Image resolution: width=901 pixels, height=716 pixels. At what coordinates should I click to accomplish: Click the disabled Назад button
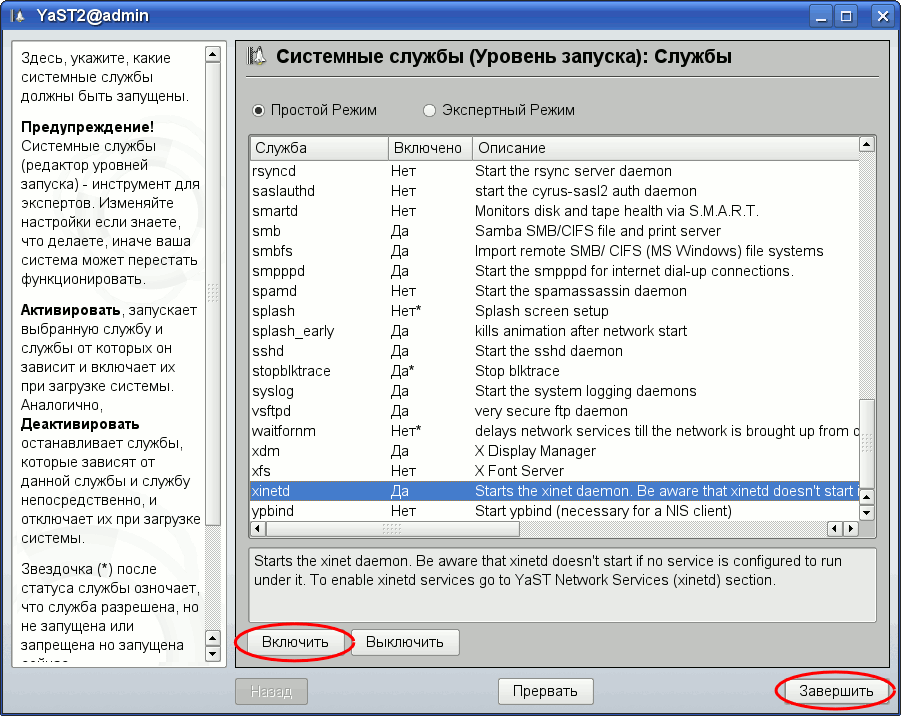coord(271,691)
